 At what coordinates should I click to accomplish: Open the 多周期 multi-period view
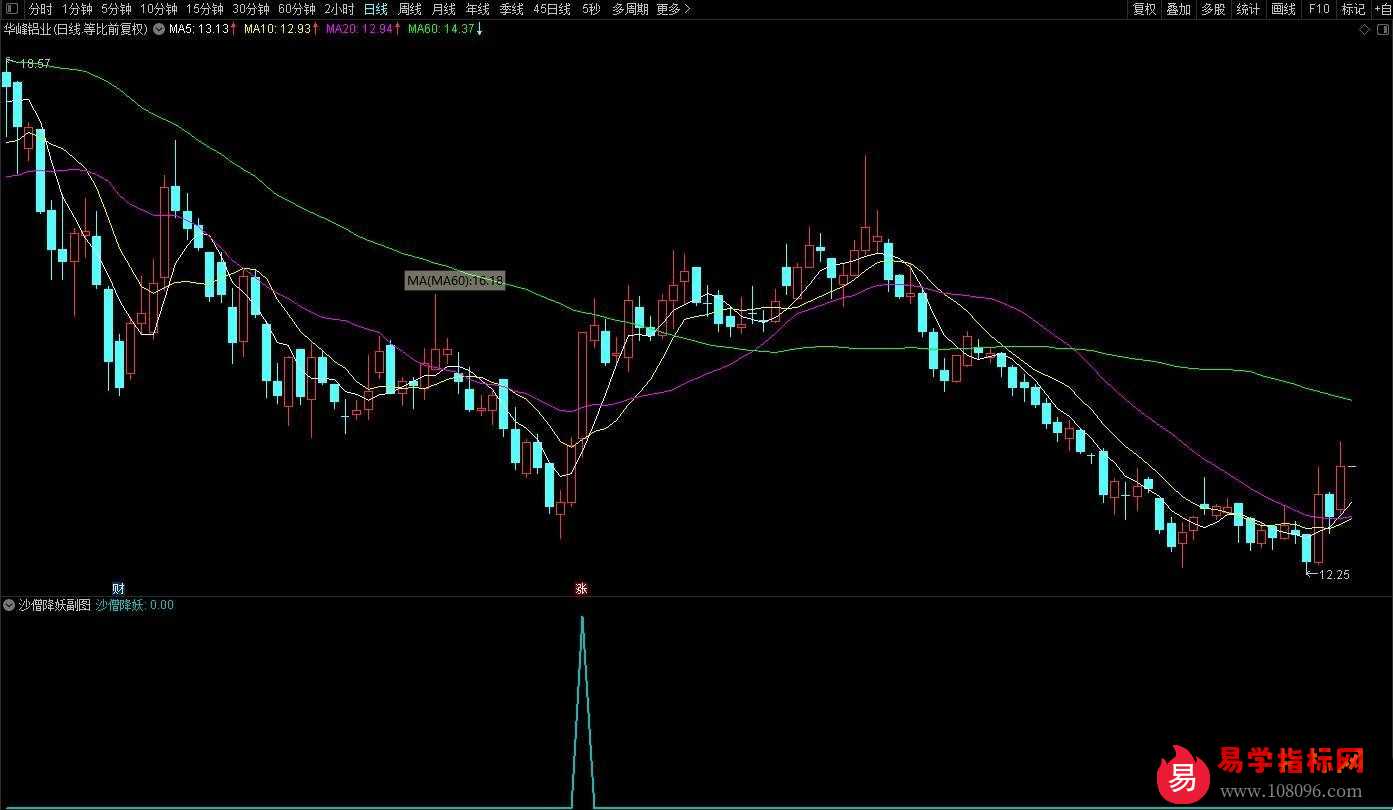coord(630,9)
